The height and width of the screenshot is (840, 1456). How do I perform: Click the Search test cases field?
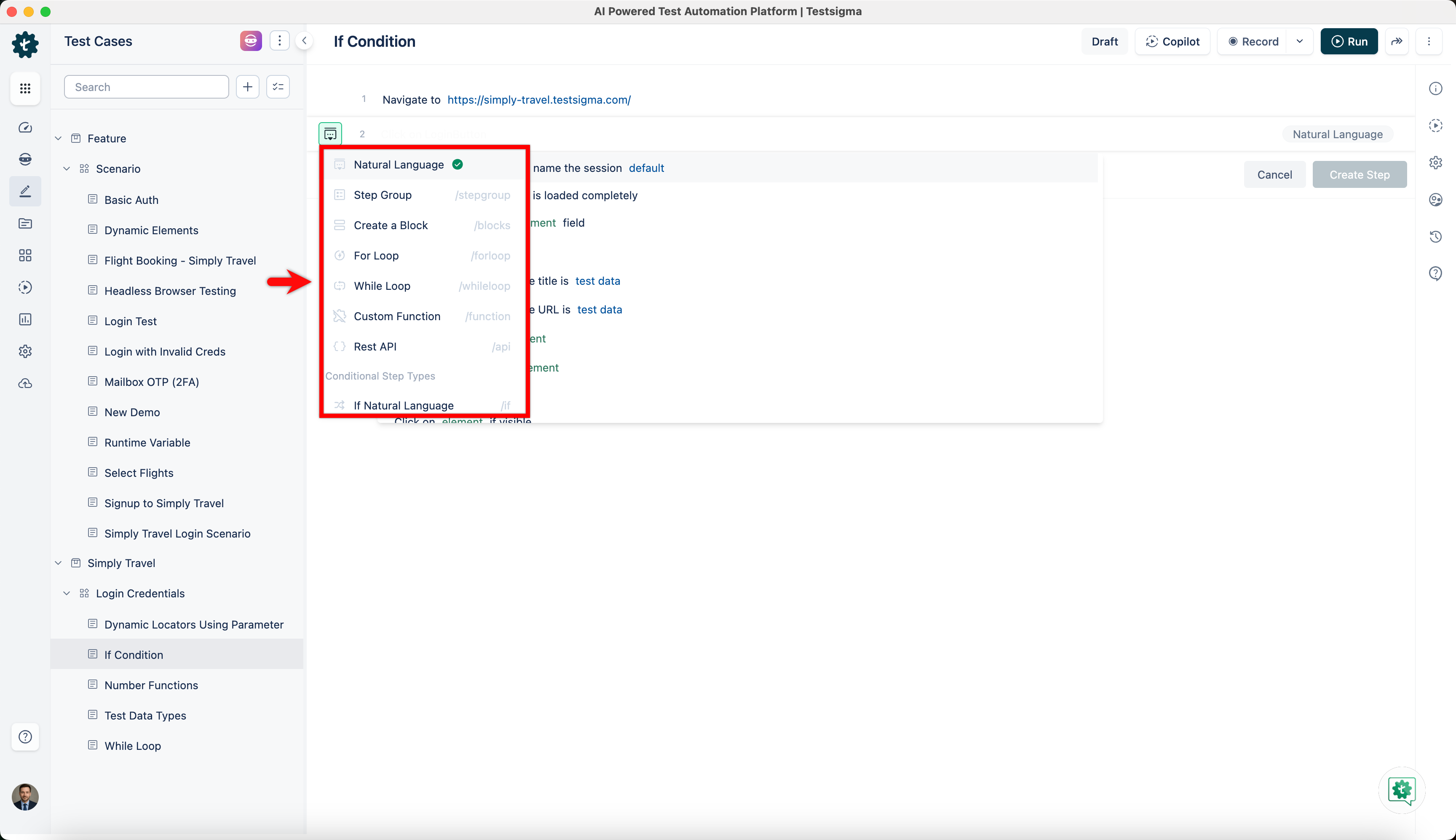[147, 86]
